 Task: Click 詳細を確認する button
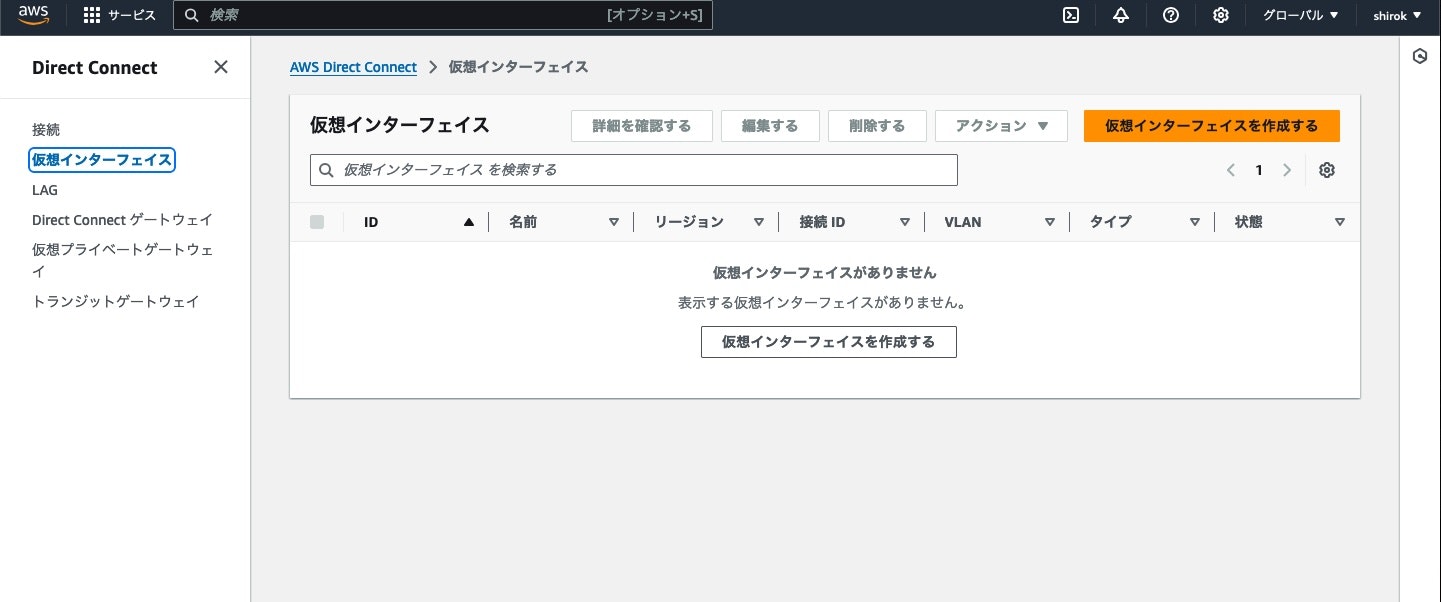[x=642, y=126]
